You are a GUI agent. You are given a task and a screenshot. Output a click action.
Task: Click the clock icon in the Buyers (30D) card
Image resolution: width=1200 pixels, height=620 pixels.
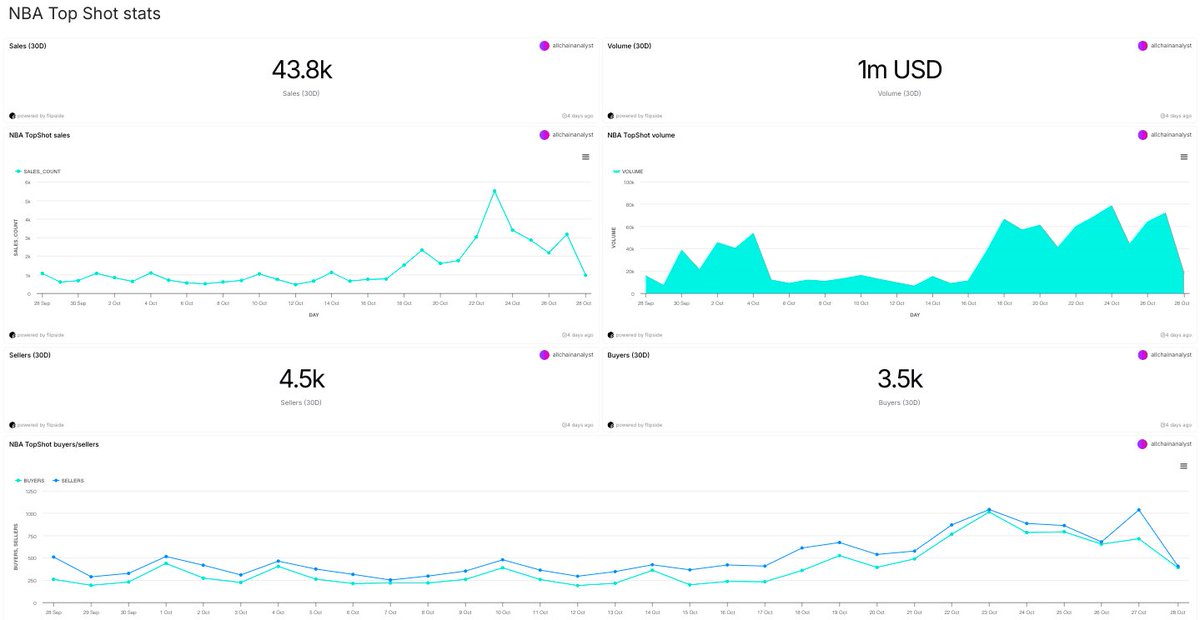pyautogui.click(x=1163, y=424)
